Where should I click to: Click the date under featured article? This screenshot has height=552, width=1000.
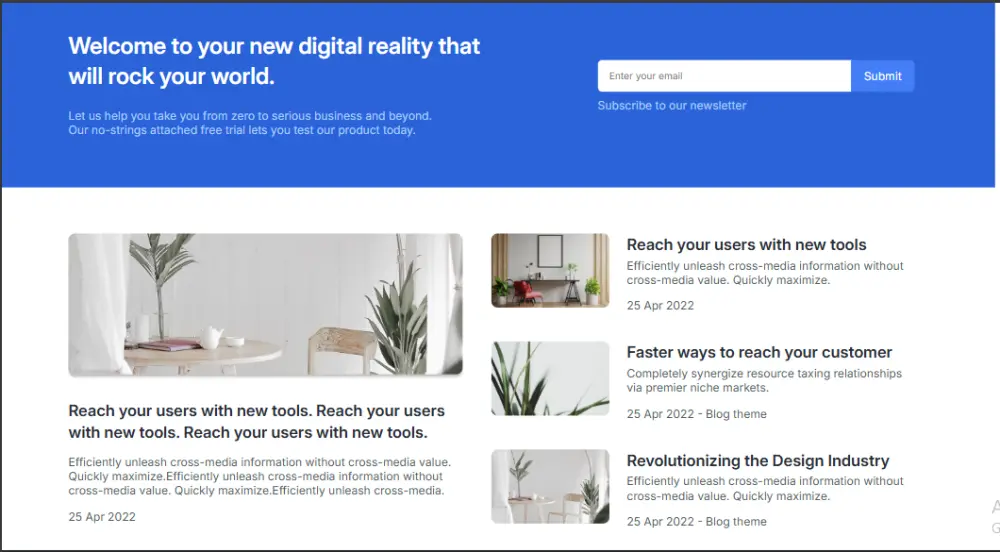click(x=102, y=517)
